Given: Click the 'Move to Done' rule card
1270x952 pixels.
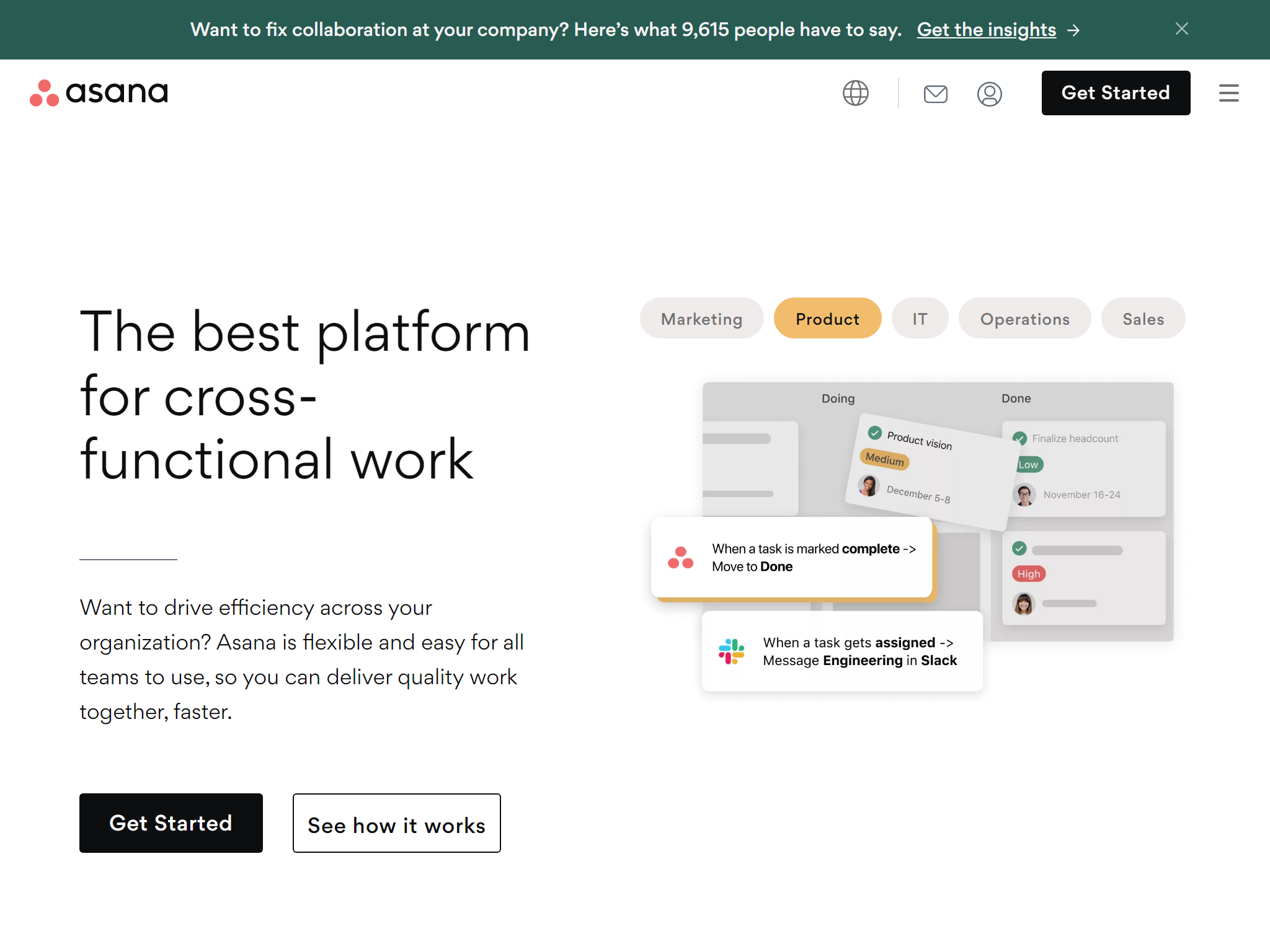Looking at the screenshot, I should tap(792, 558).
